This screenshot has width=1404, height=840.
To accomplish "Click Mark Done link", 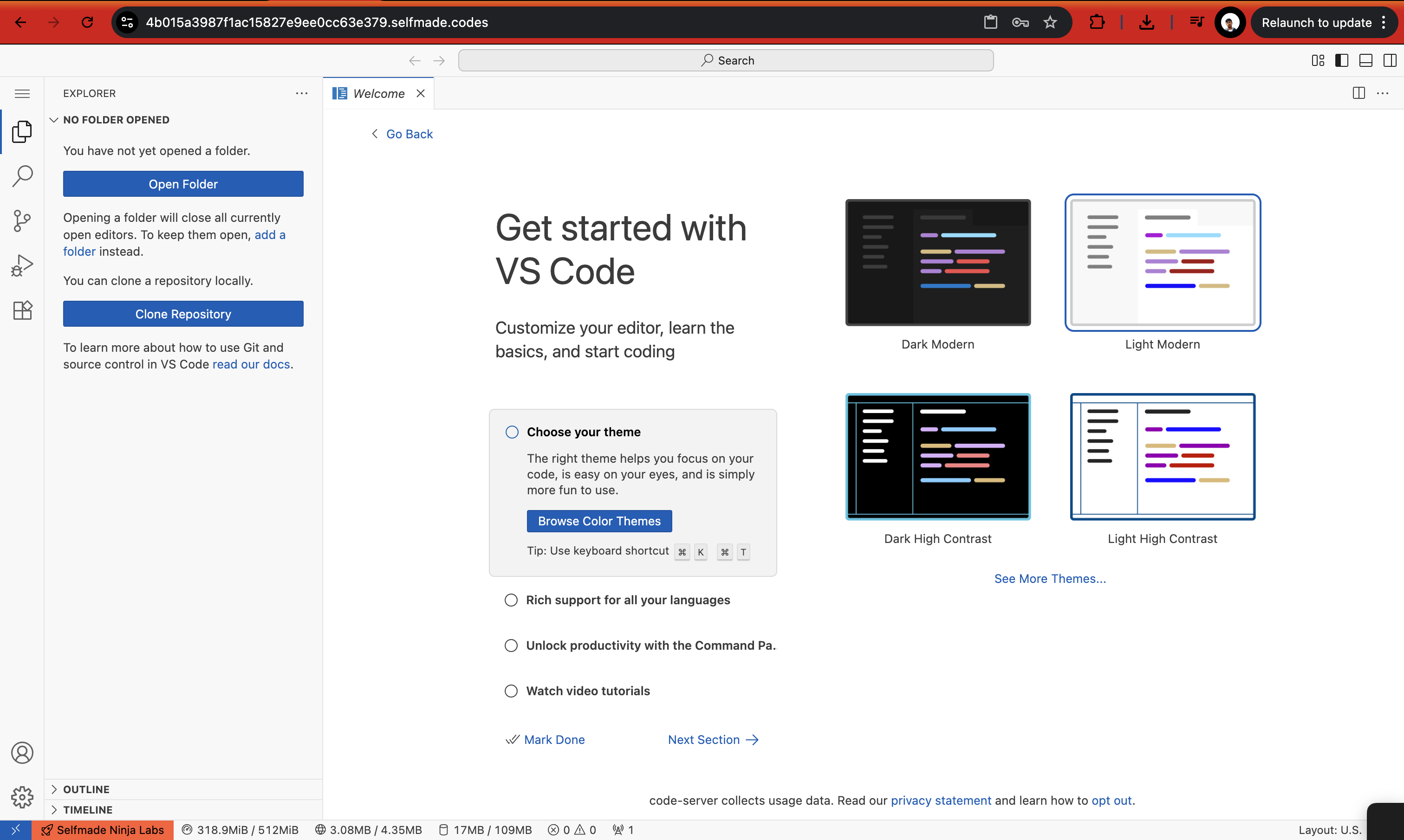I will (546, 739).
